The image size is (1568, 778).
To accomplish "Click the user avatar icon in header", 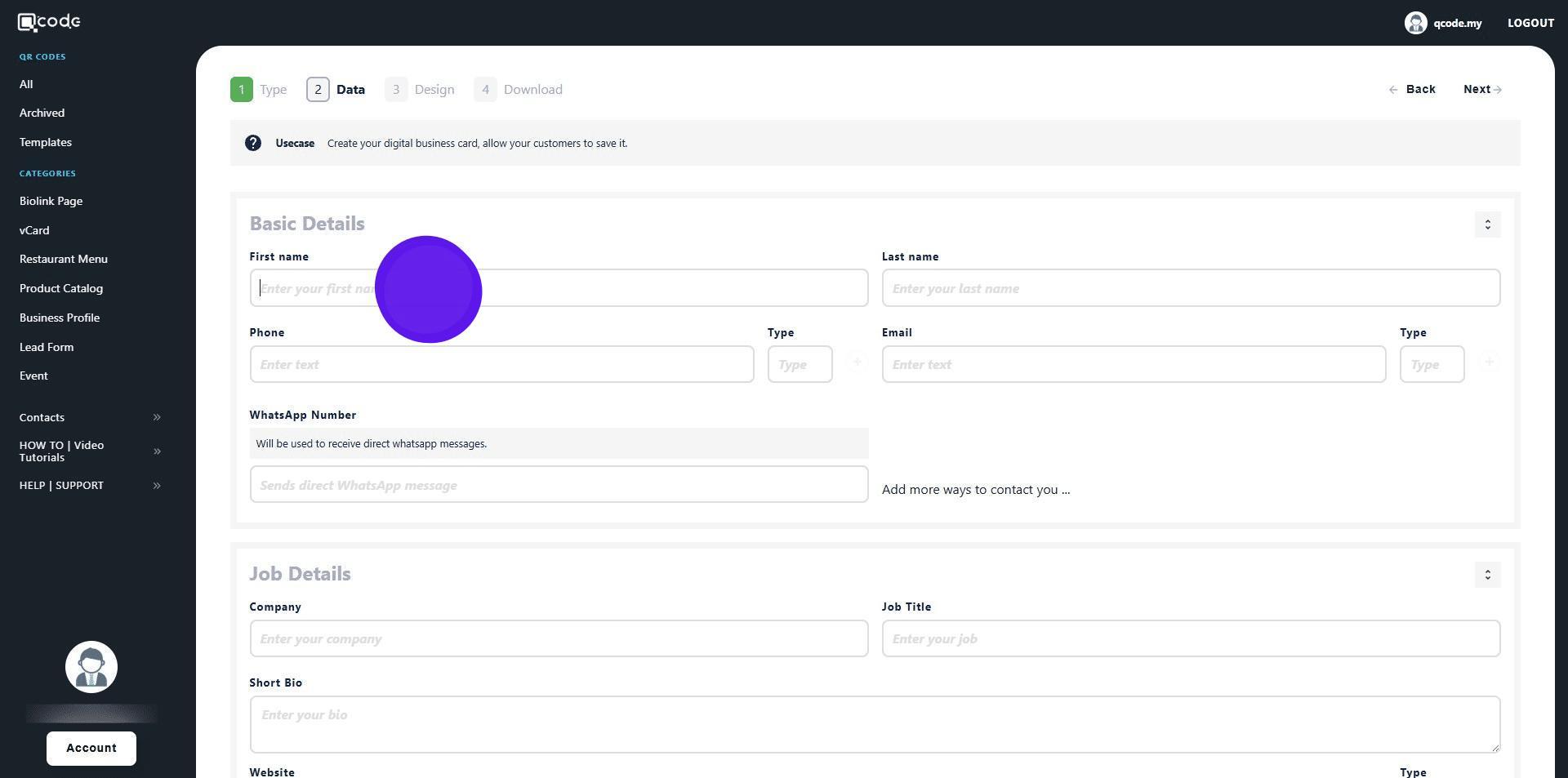I will 1415,23.
